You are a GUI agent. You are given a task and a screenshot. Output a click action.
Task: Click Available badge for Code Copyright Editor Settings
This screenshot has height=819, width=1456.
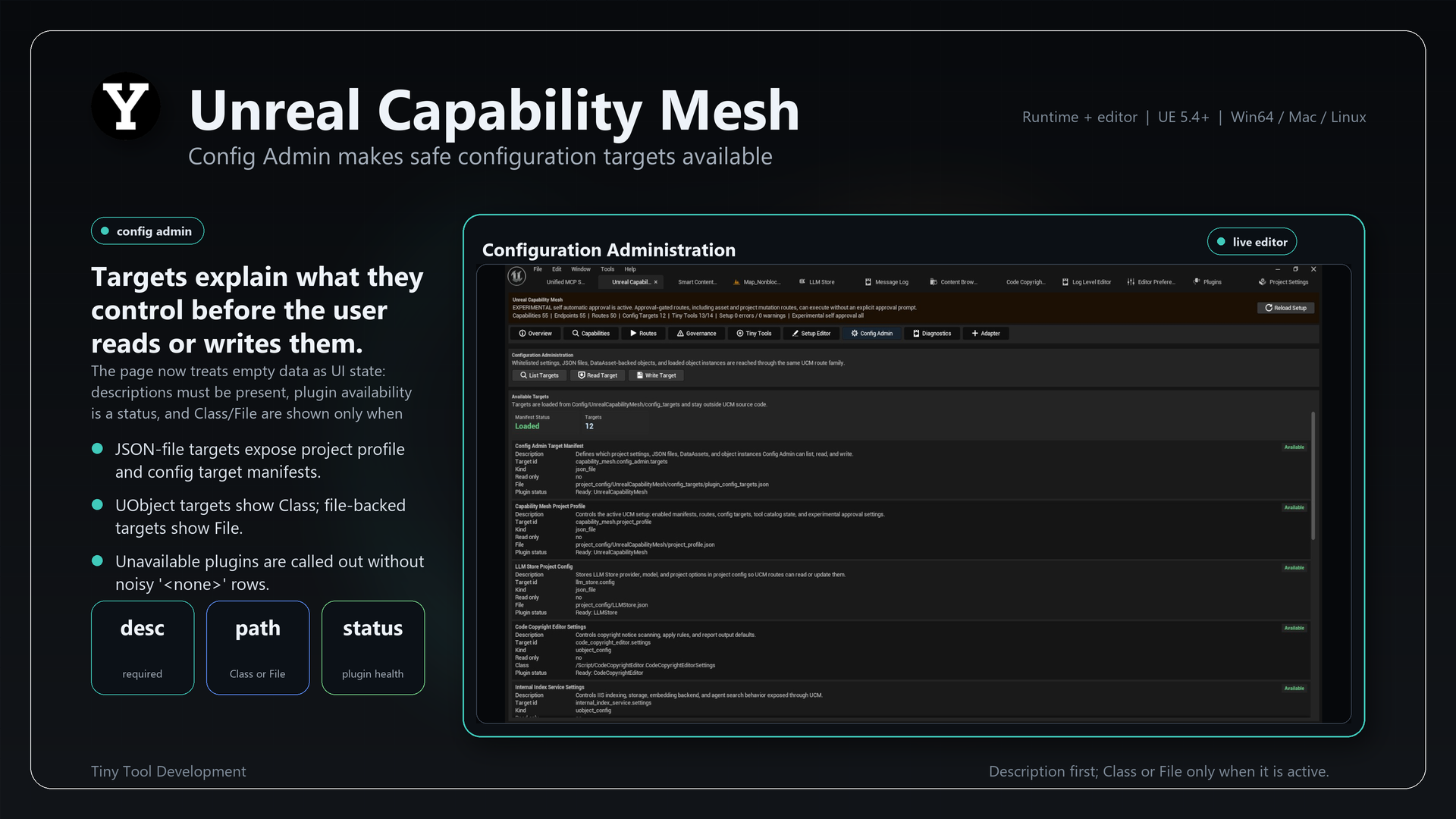(1294, 628)
